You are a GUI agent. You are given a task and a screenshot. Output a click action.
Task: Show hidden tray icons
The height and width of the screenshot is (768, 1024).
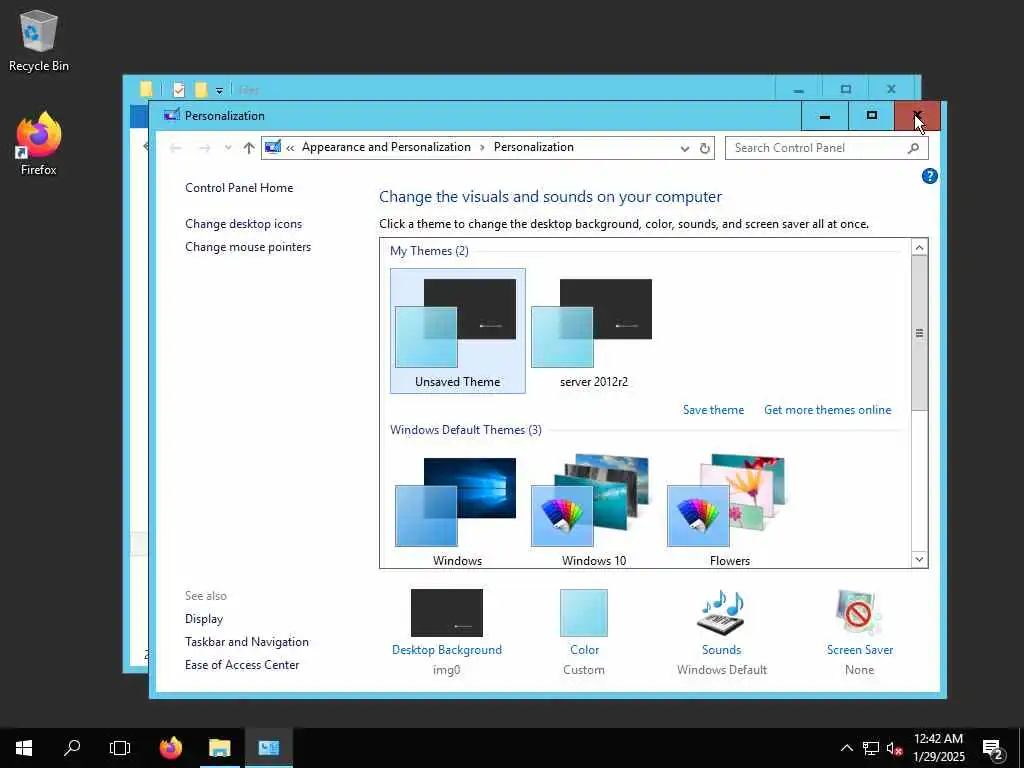pyautogui.click(x=846, y=748)
